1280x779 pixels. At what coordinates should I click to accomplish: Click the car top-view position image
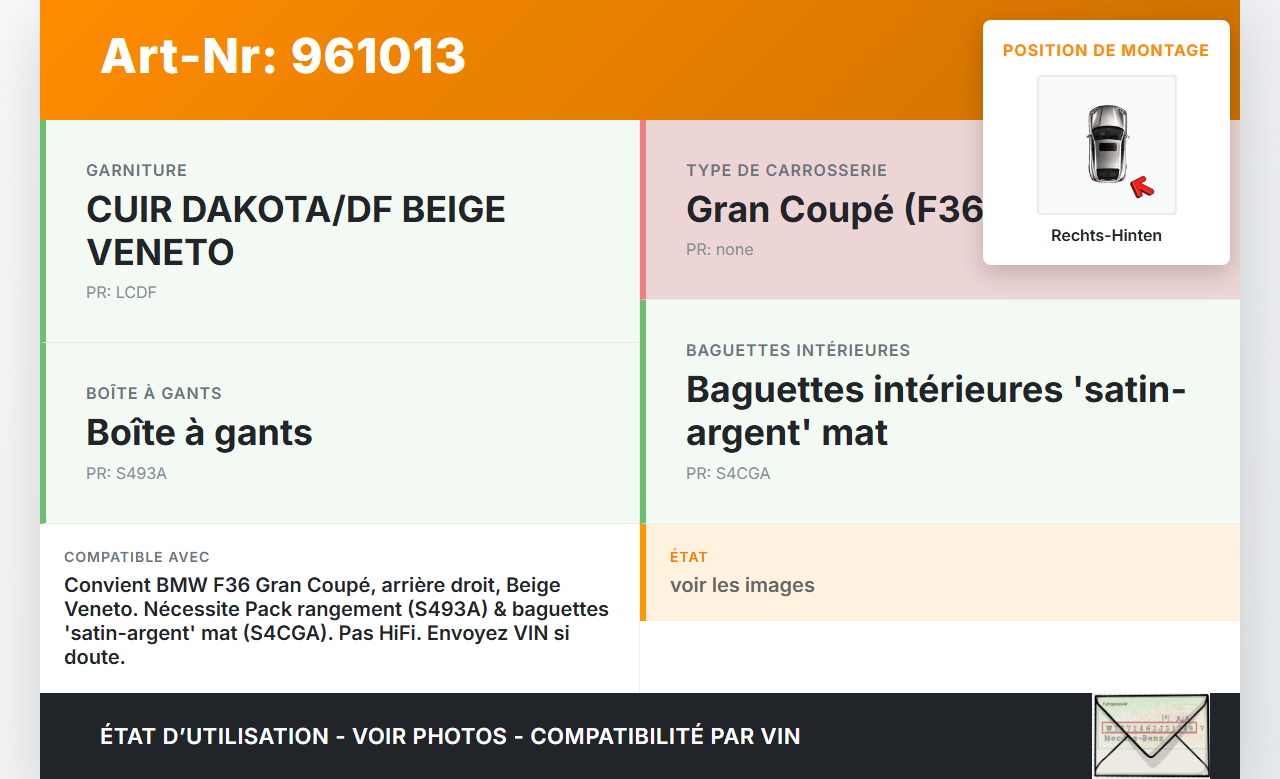(x=1106, y=144)
